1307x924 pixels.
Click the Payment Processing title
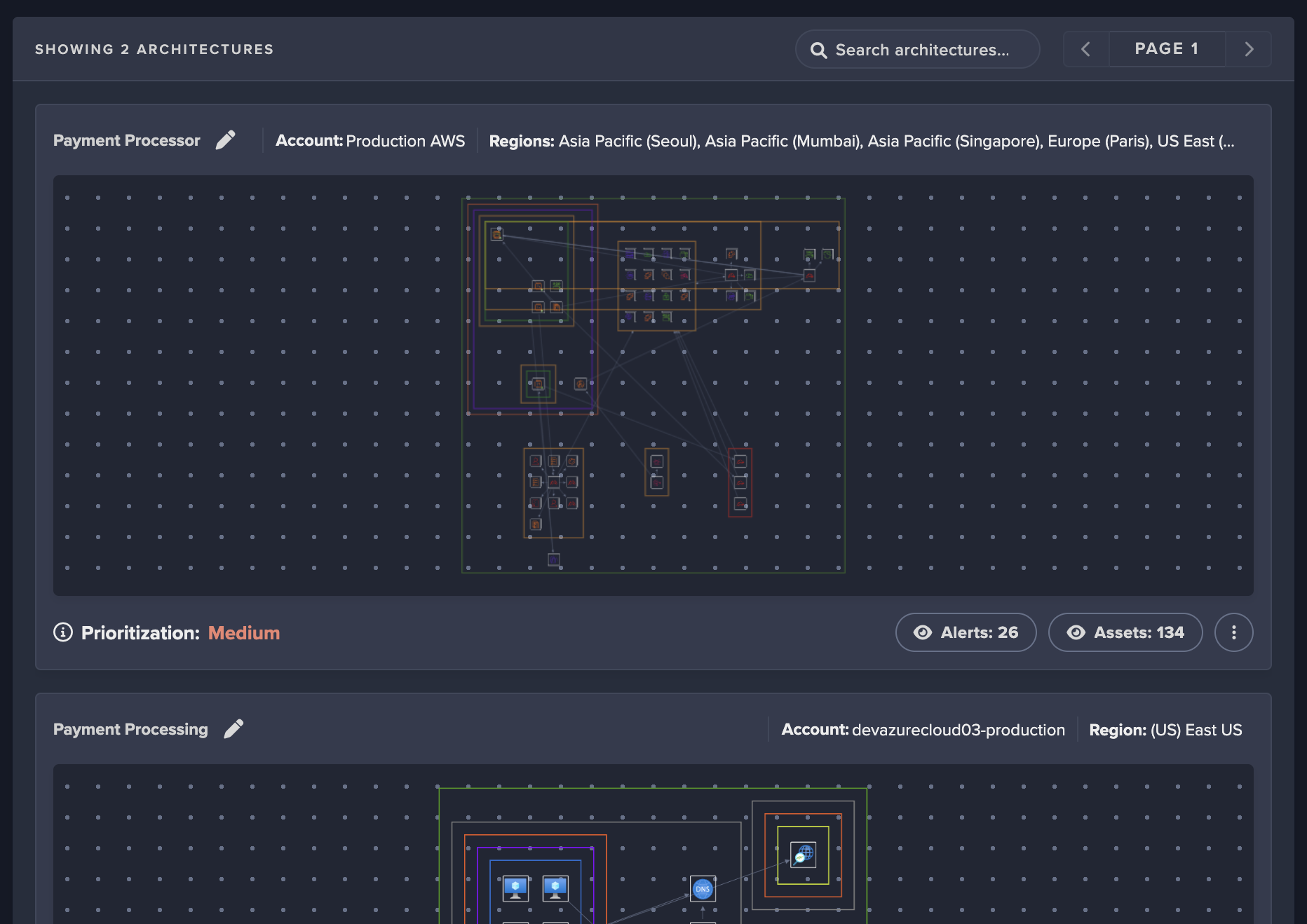click(x=131, y=729)
